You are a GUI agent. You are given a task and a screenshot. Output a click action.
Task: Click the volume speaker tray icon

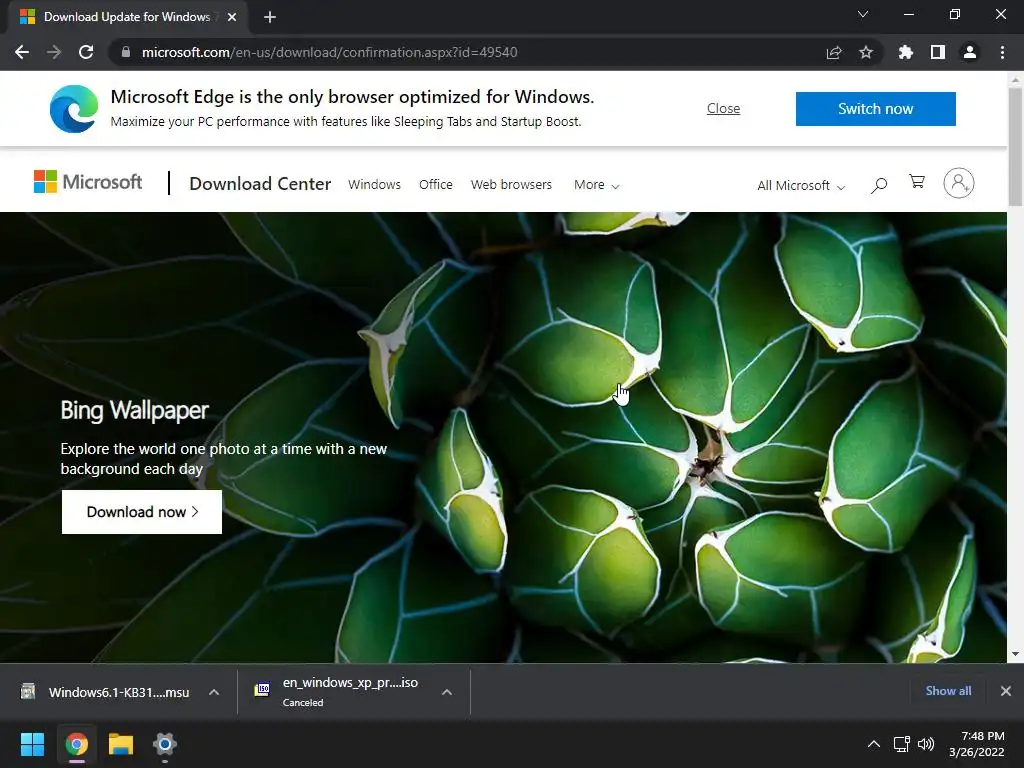click(x=925, y=744)
